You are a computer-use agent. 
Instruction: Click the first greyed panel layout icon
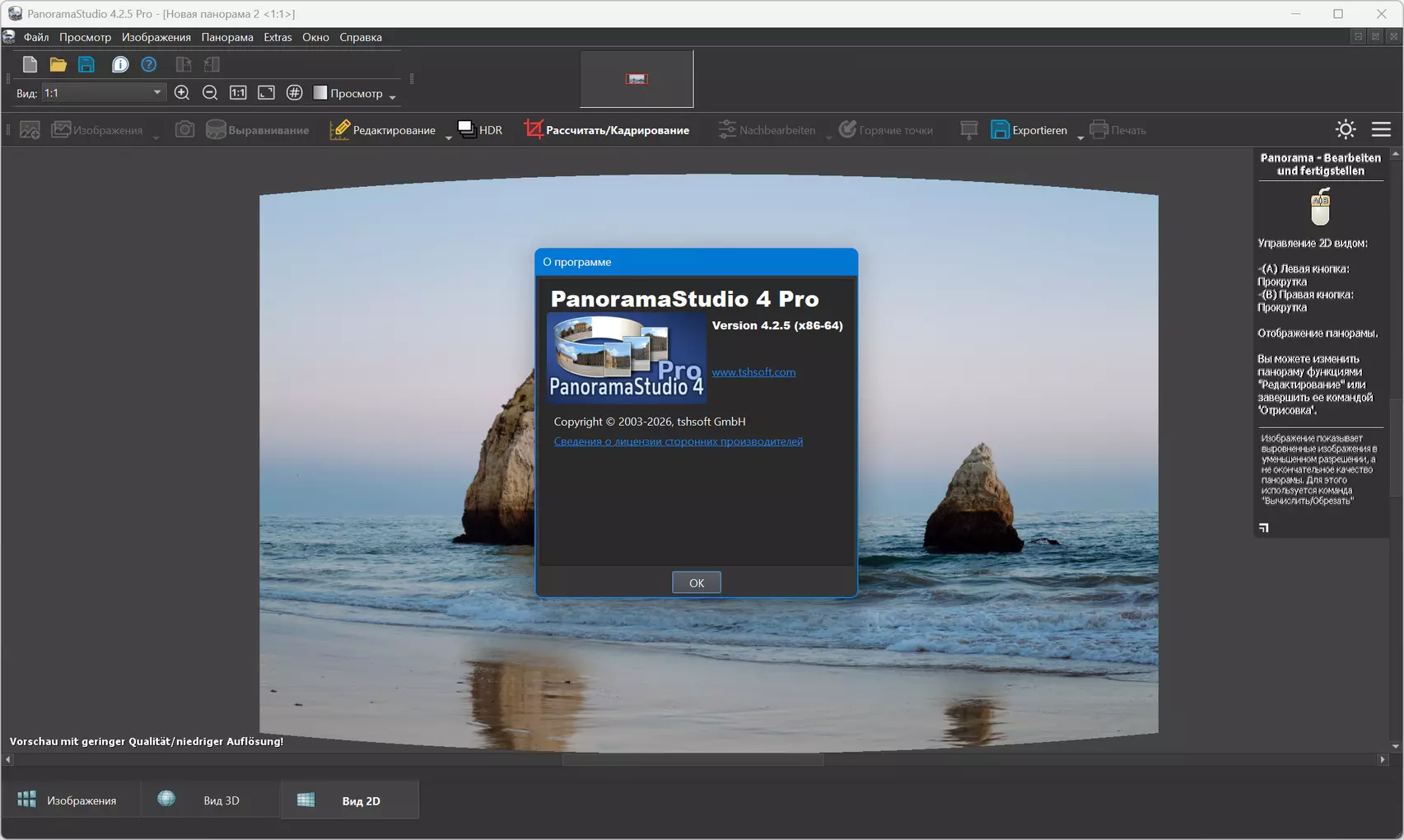[184, 64]
